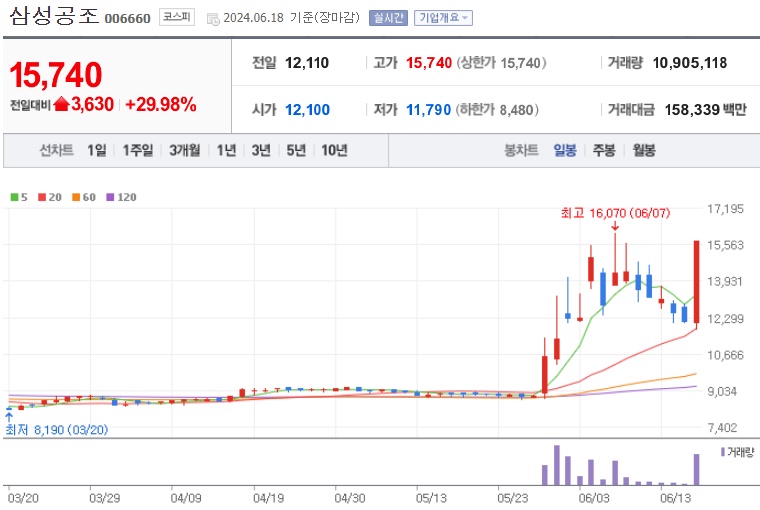Click the 봉차트 candle chart label
The width and height of the screenshot is (760, 510).
tap(522, 150)
